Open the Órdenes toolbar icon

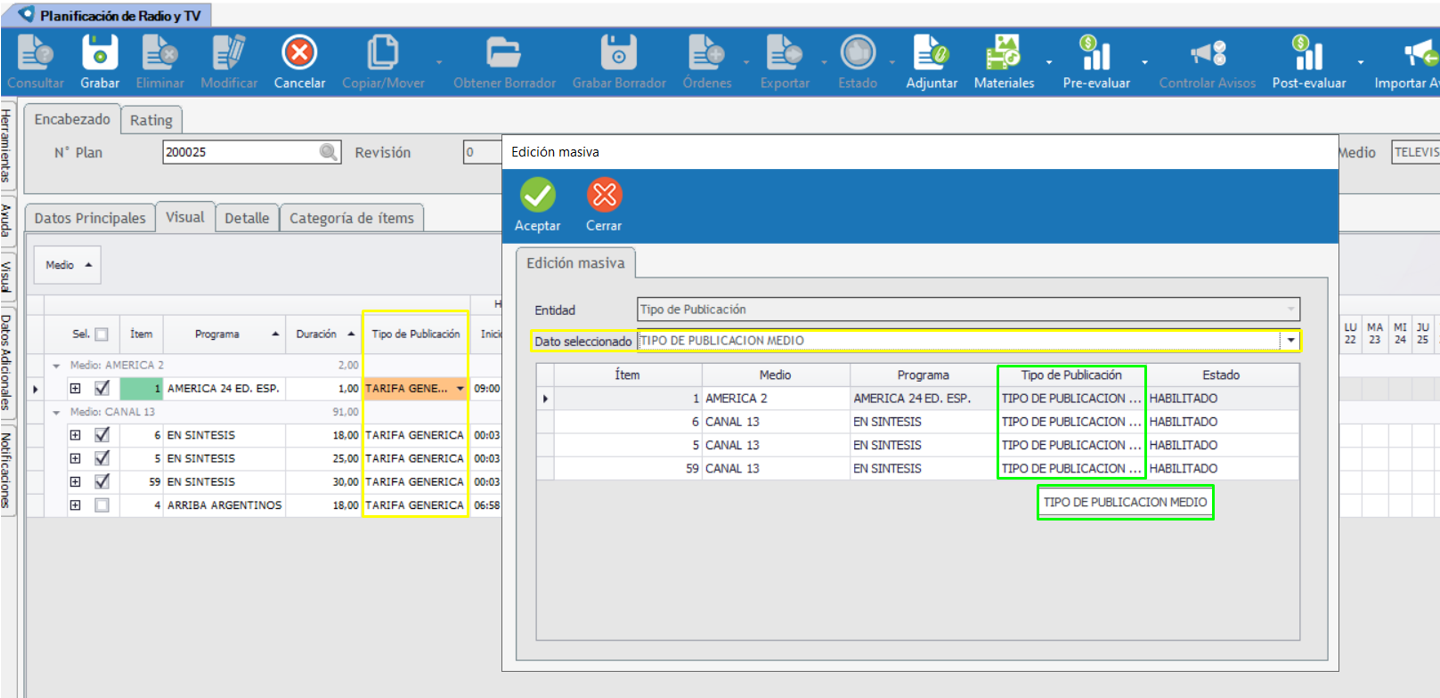(x=707, y=52)
